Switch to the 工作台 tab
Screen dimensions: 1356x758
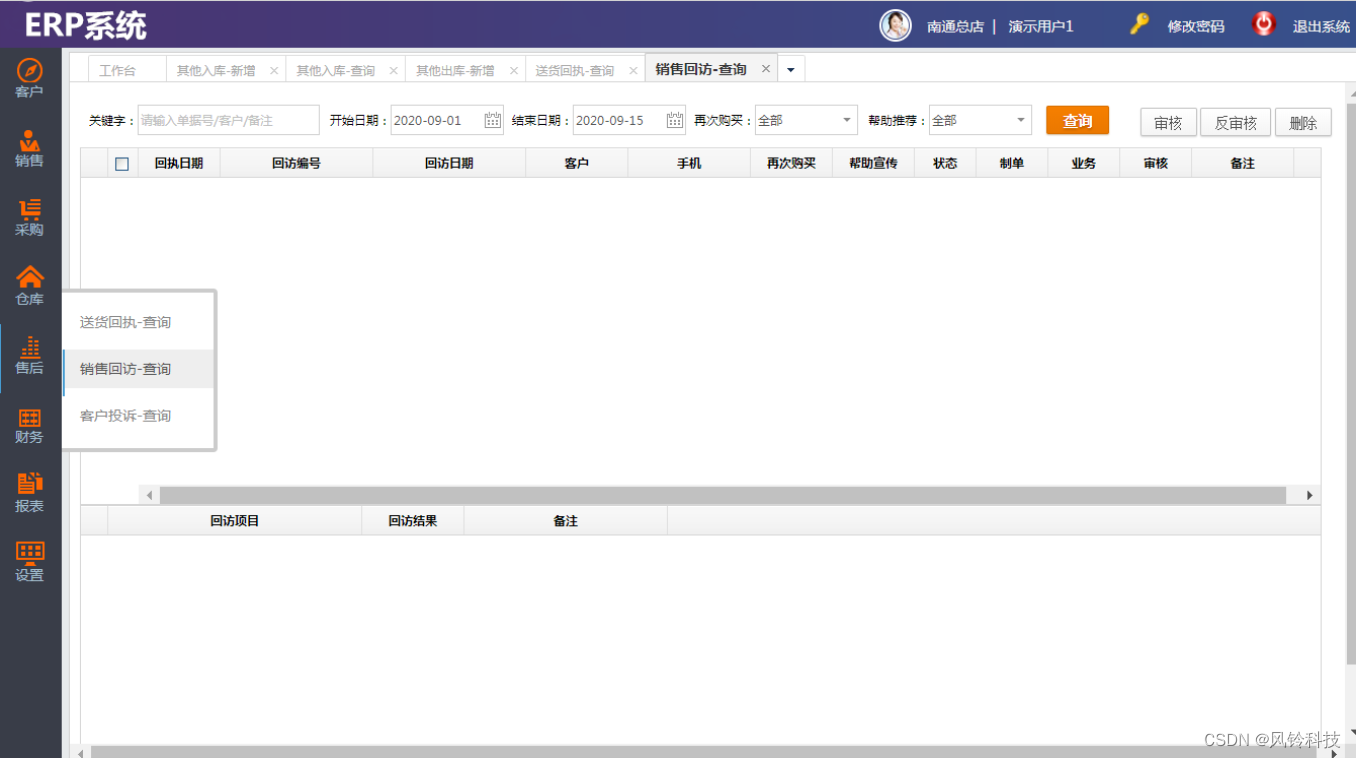click(x=117, y=71)
